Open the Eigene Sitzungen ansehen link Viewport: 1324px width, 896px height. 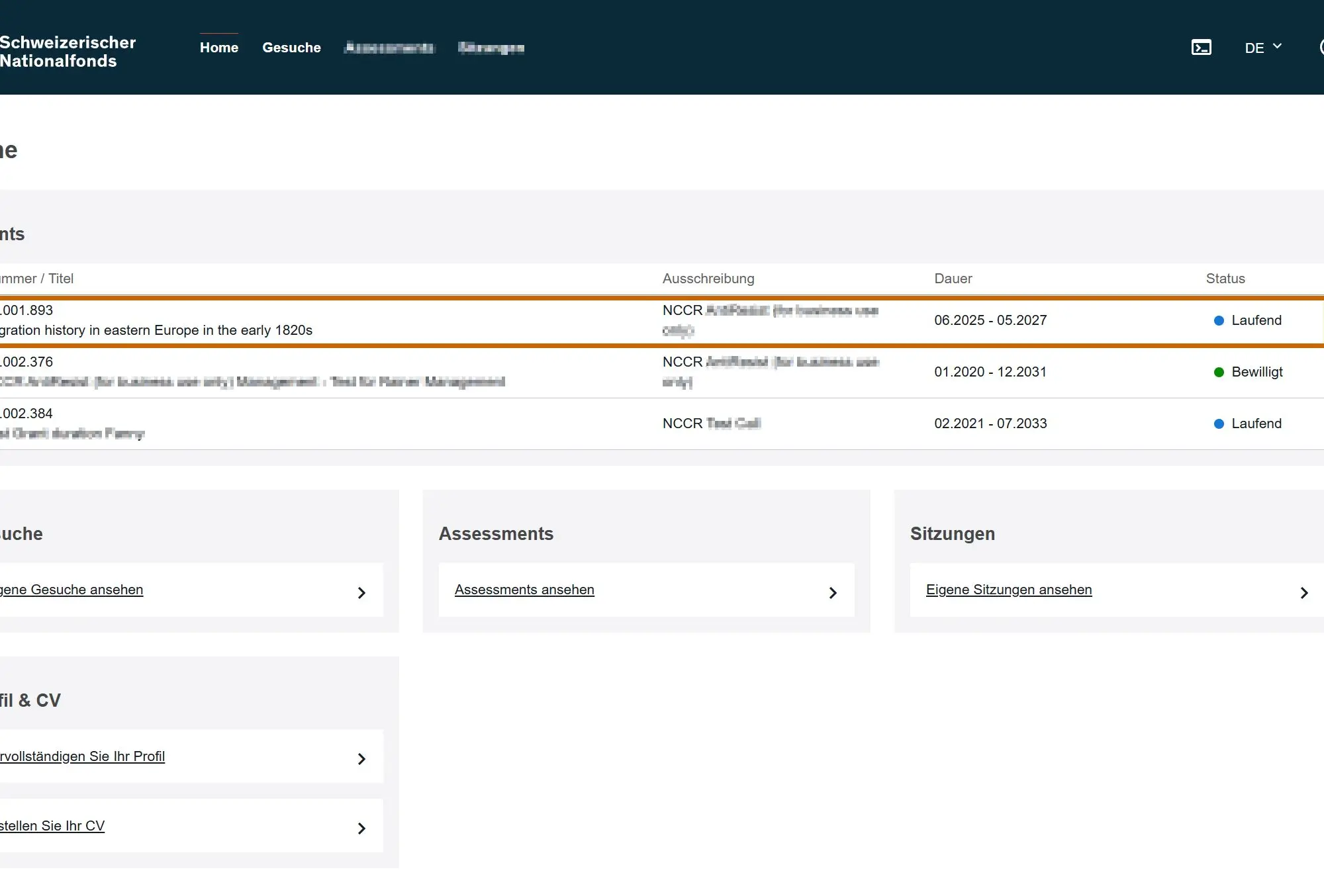[x=1009, y=590]
